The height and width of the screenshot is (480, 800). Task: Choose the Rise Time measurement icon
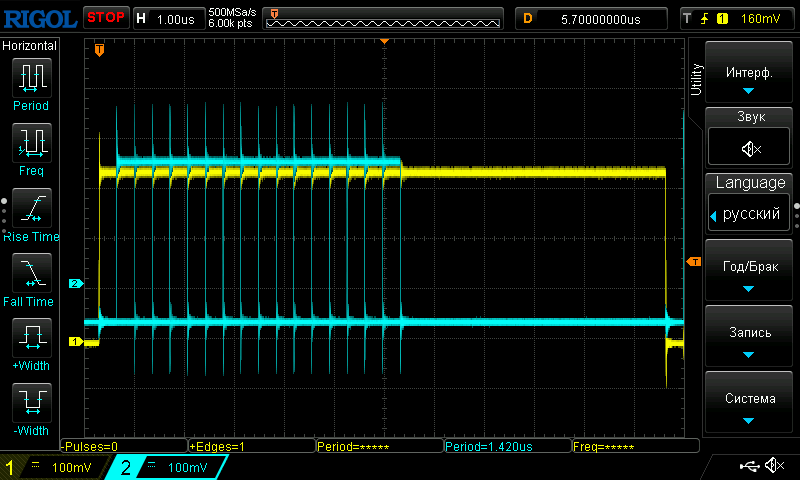pos(31,208)
